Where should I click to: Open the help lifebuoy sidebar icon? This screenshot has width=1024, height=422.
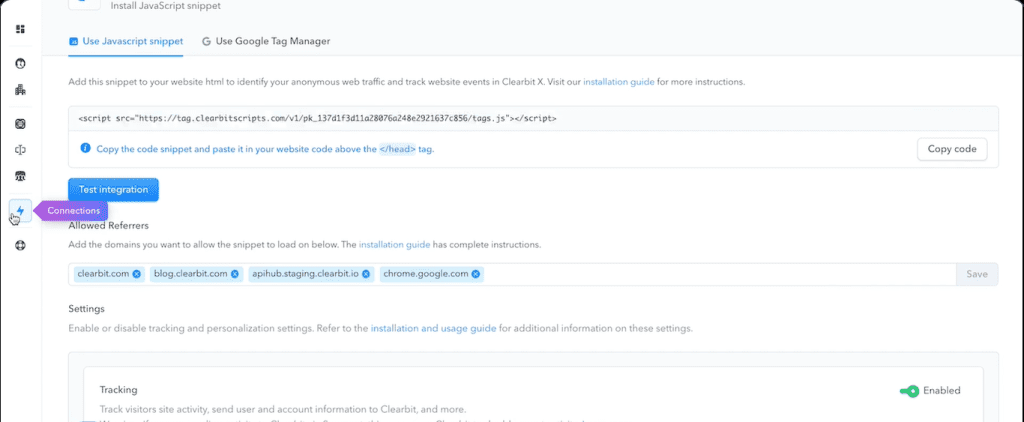click(x=20, y=246)
